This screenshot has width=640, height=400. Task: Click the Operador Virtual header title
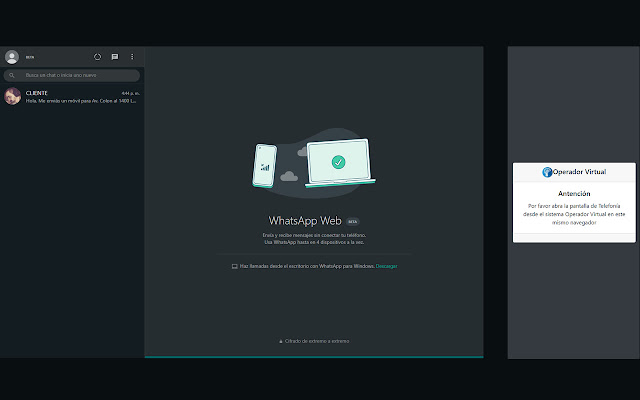579,172
